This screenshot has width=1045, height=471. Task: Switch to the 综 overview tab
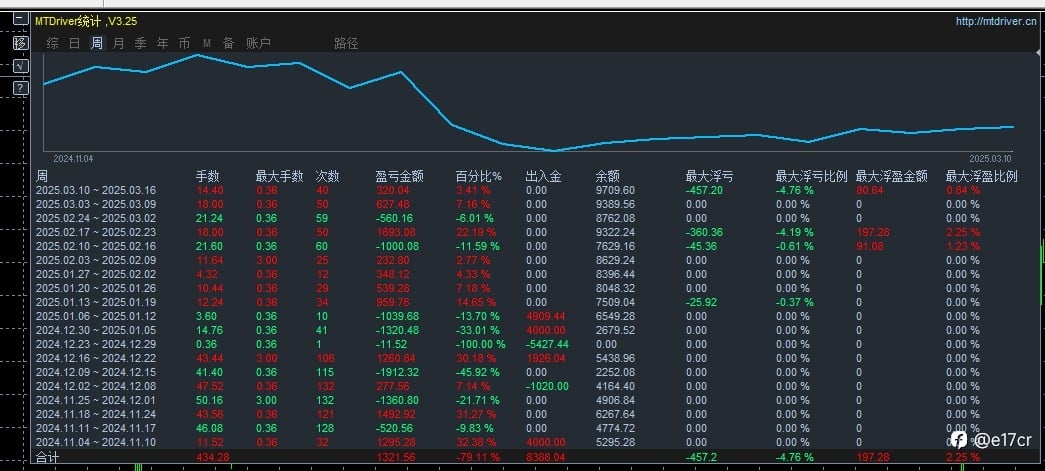(x=53, y=43)
